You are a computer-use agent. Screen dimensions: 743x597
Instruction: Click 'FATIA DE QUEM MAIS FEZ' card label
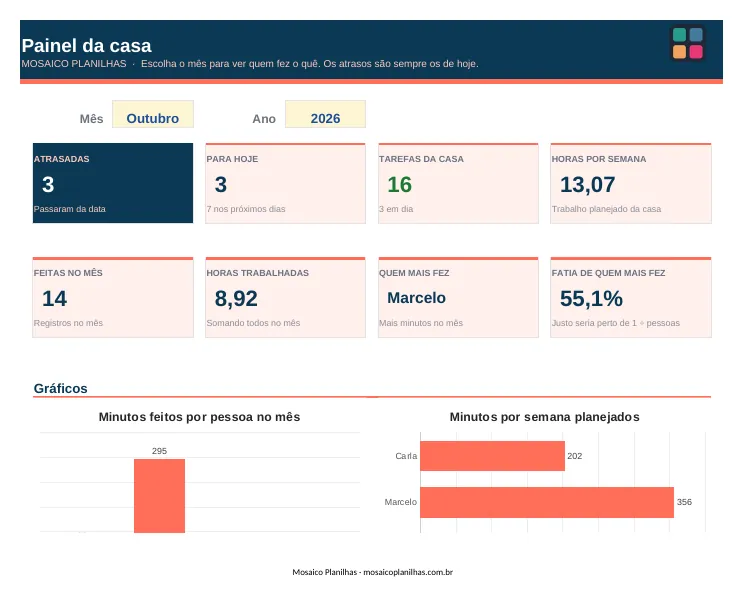[608, 273]
